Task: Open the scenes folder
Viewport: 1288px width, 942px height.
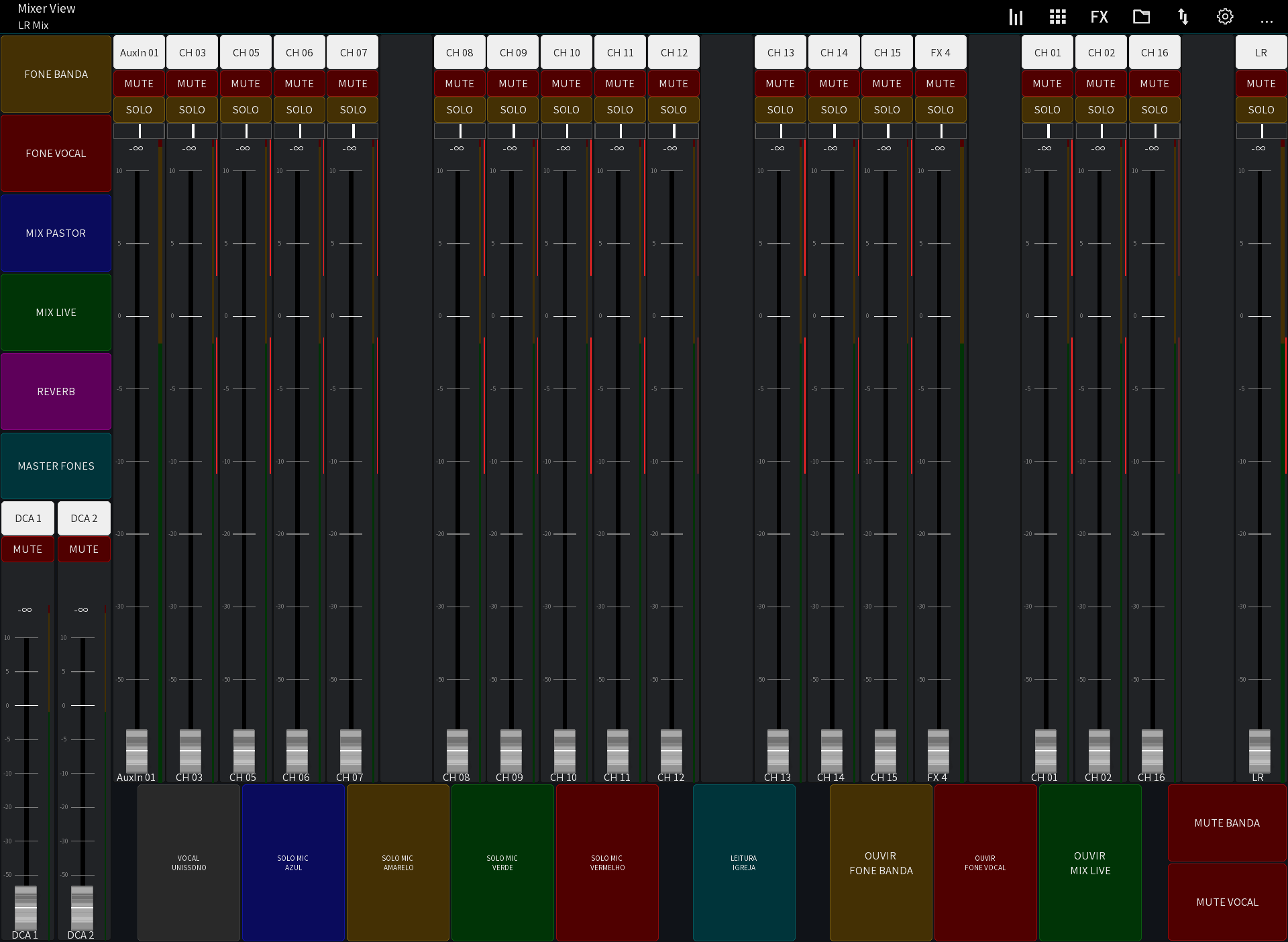Action: click(1141, 16)
